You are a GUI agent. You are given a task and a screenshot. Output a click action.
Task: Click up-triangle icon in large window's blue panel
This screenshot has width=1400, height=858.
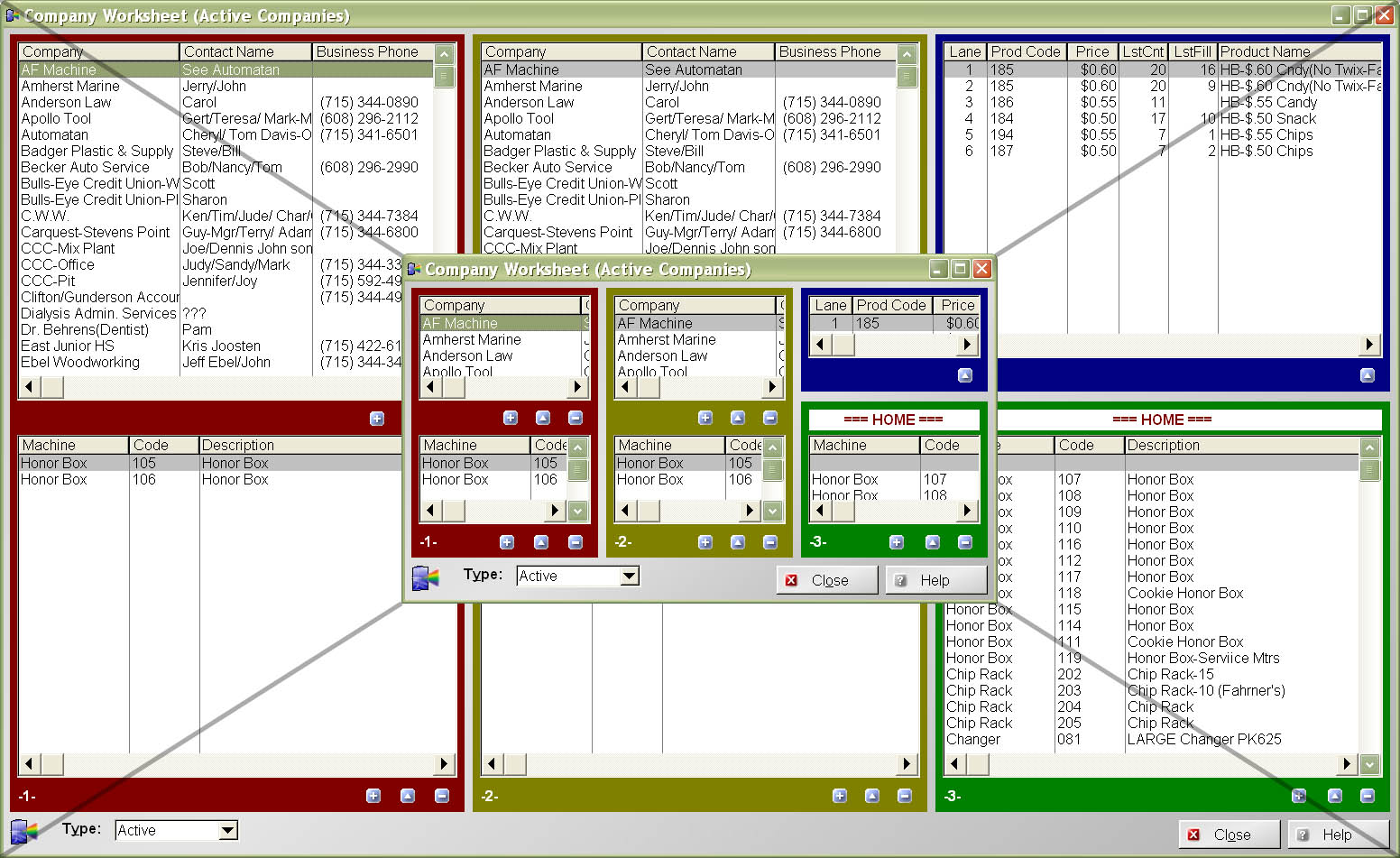click(x=1367, y=375)
